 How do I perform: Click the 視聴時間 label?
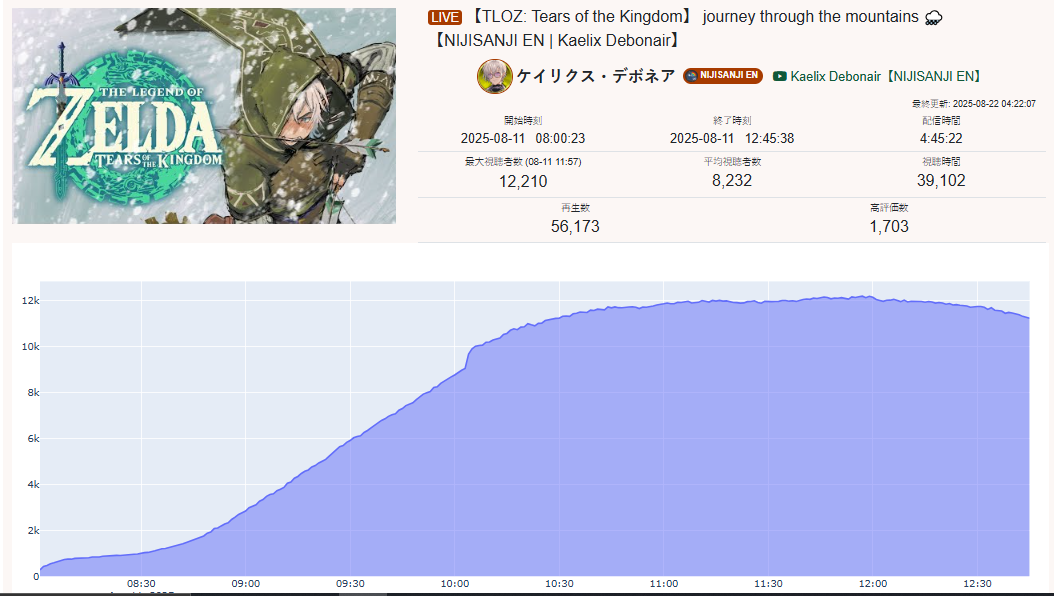coord(941,161)
